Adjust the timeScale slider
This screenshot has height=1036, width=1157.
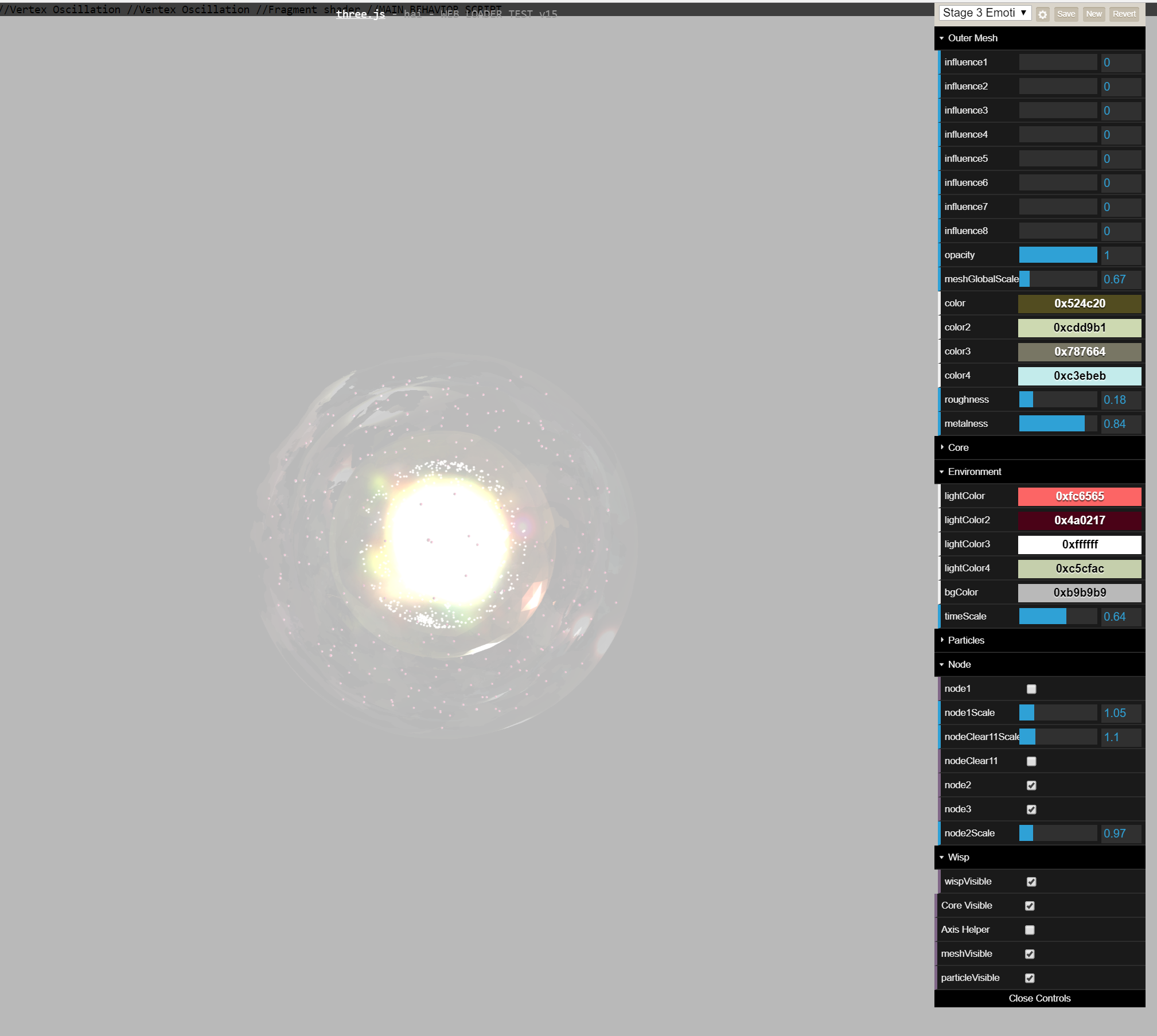[1058, 617]
